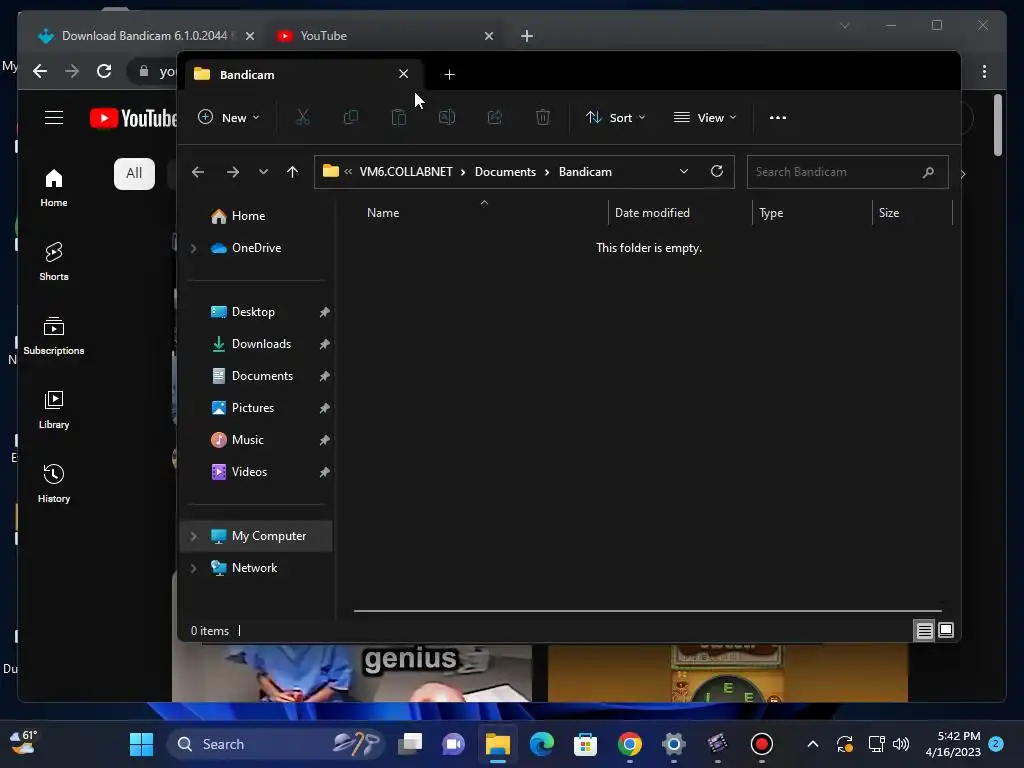
Task: Open the View dropdown in File Explorer
Action: pos(705,118)
